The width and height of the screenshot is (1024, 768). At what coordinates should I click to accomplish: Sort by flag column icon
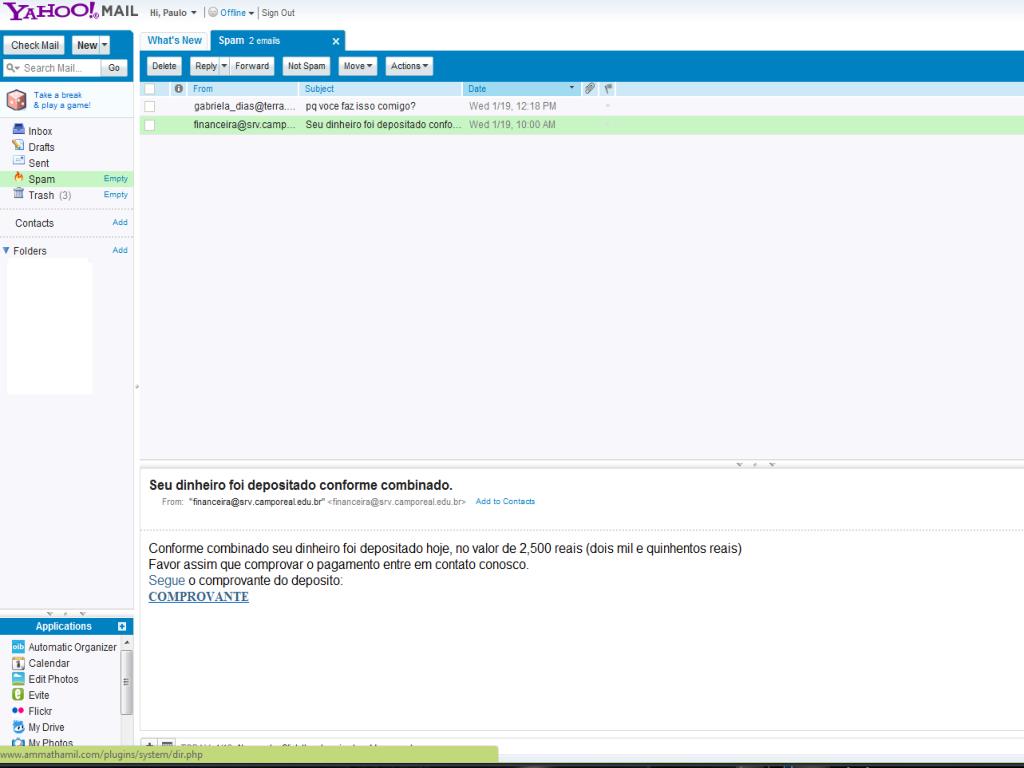point(608,88)
